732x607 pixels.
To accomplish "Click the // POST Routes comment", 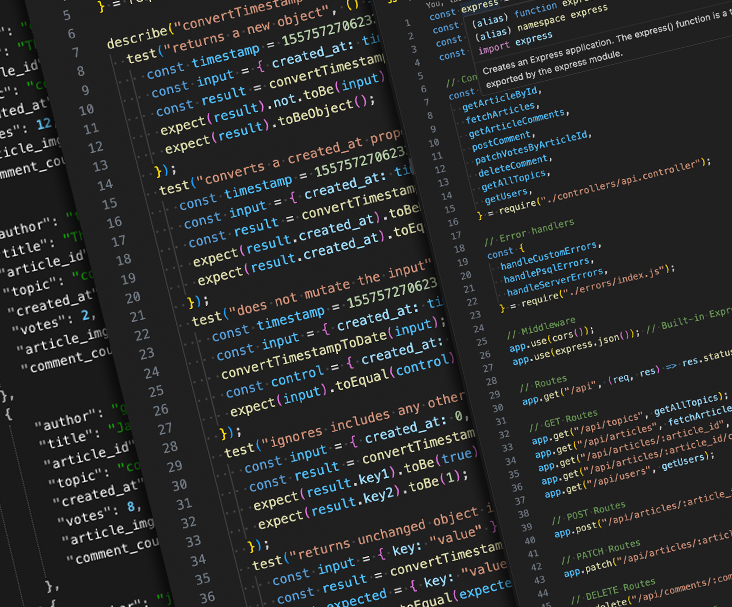I will [588, 514].
